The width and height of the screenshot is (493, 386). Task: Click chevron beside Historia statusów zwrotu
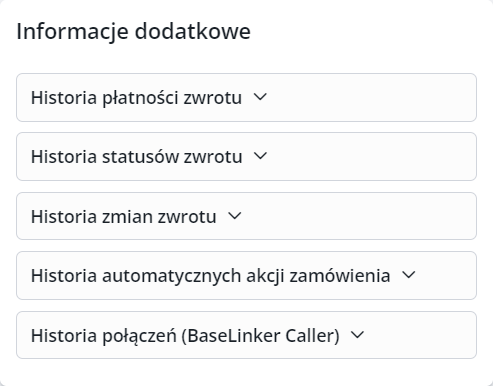[260, 156]
